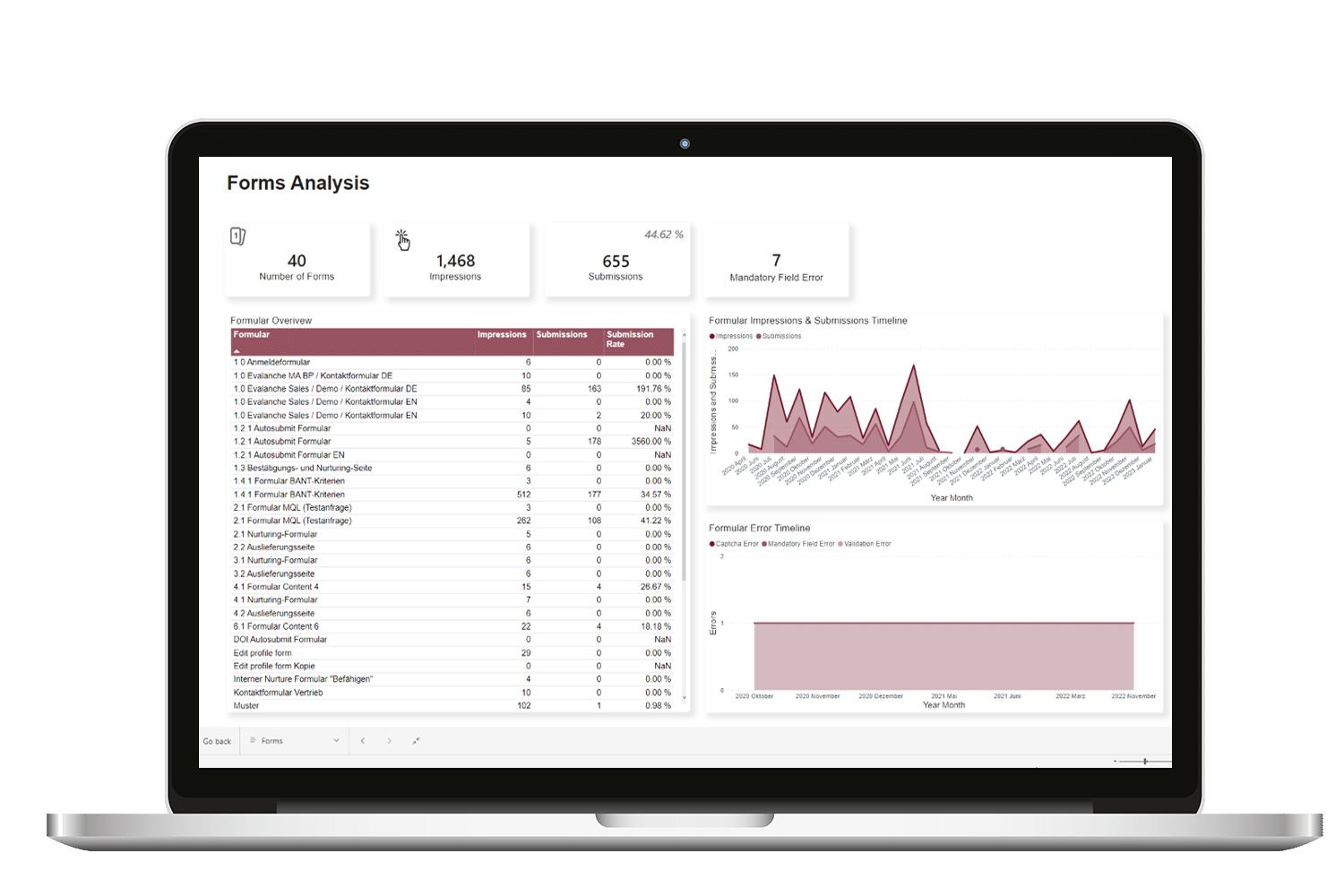Toggle the Validation Error legend entry

(865, 544)
